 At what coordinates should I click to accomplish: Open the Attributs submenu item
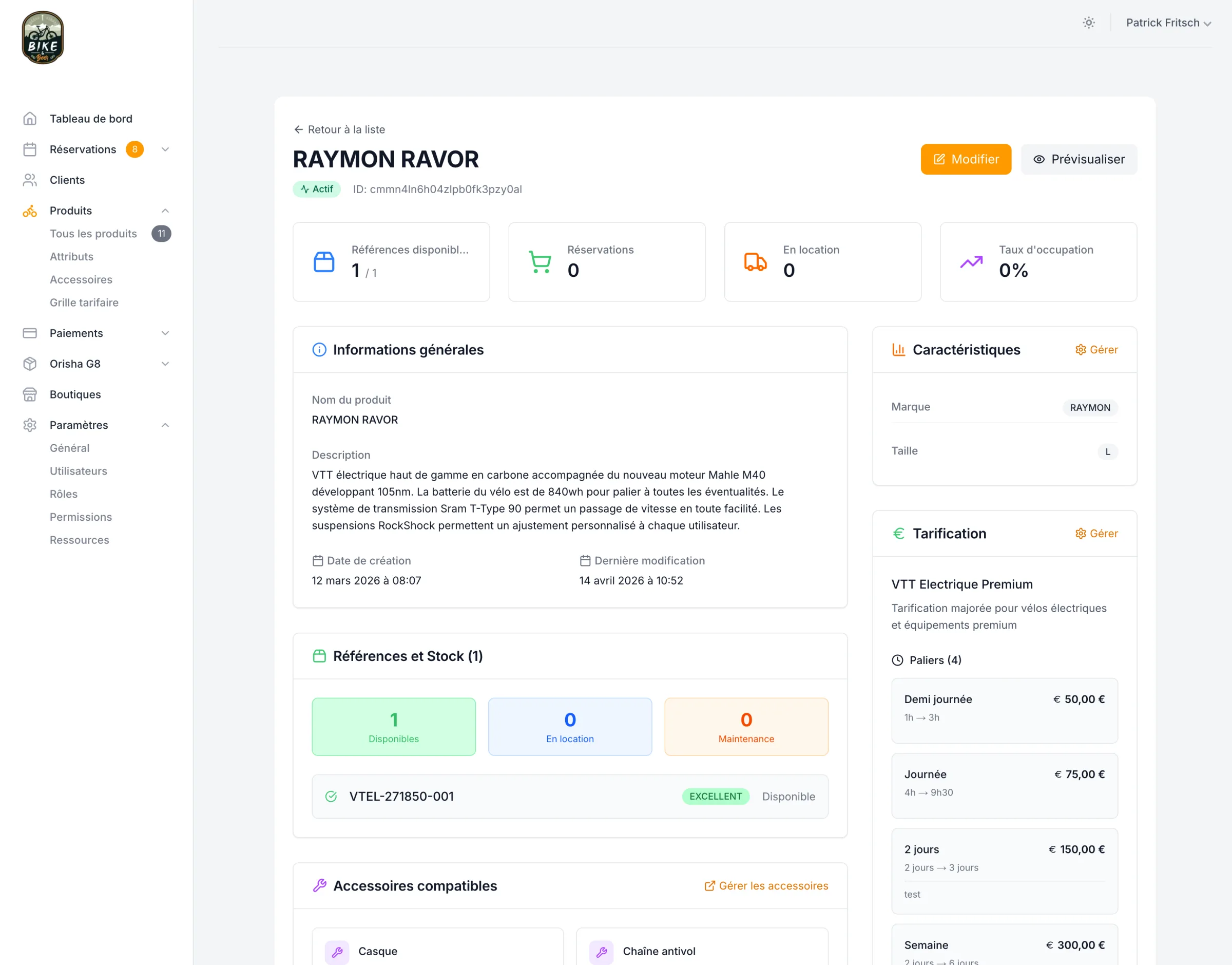72,256
